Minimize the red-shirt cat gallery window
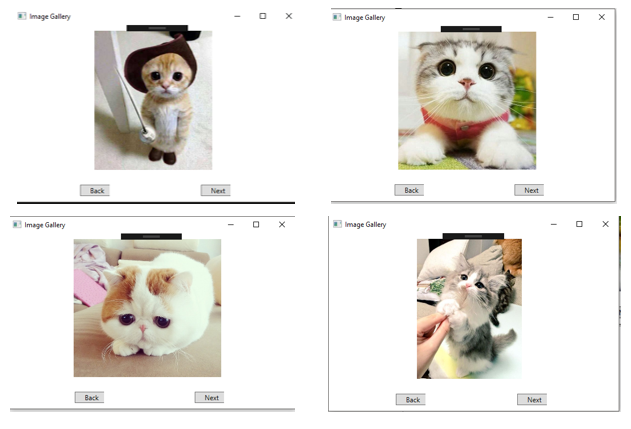 (549, 17)
